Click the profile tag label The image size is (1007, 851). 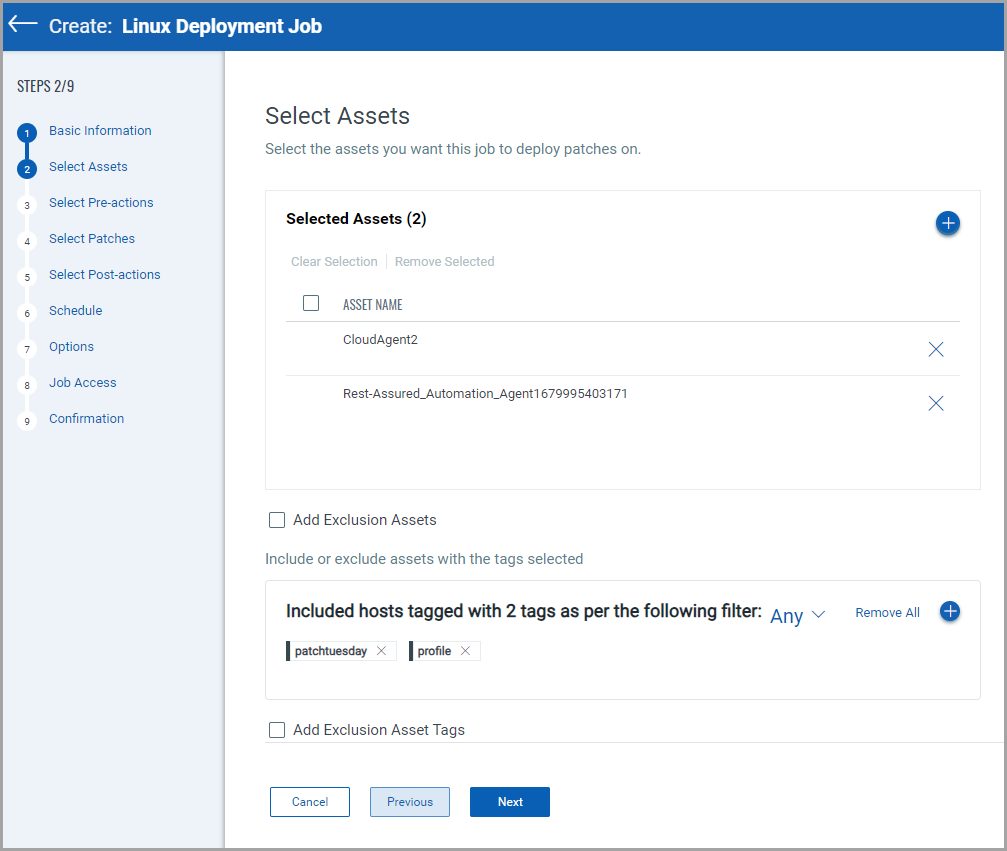point(434,651)
